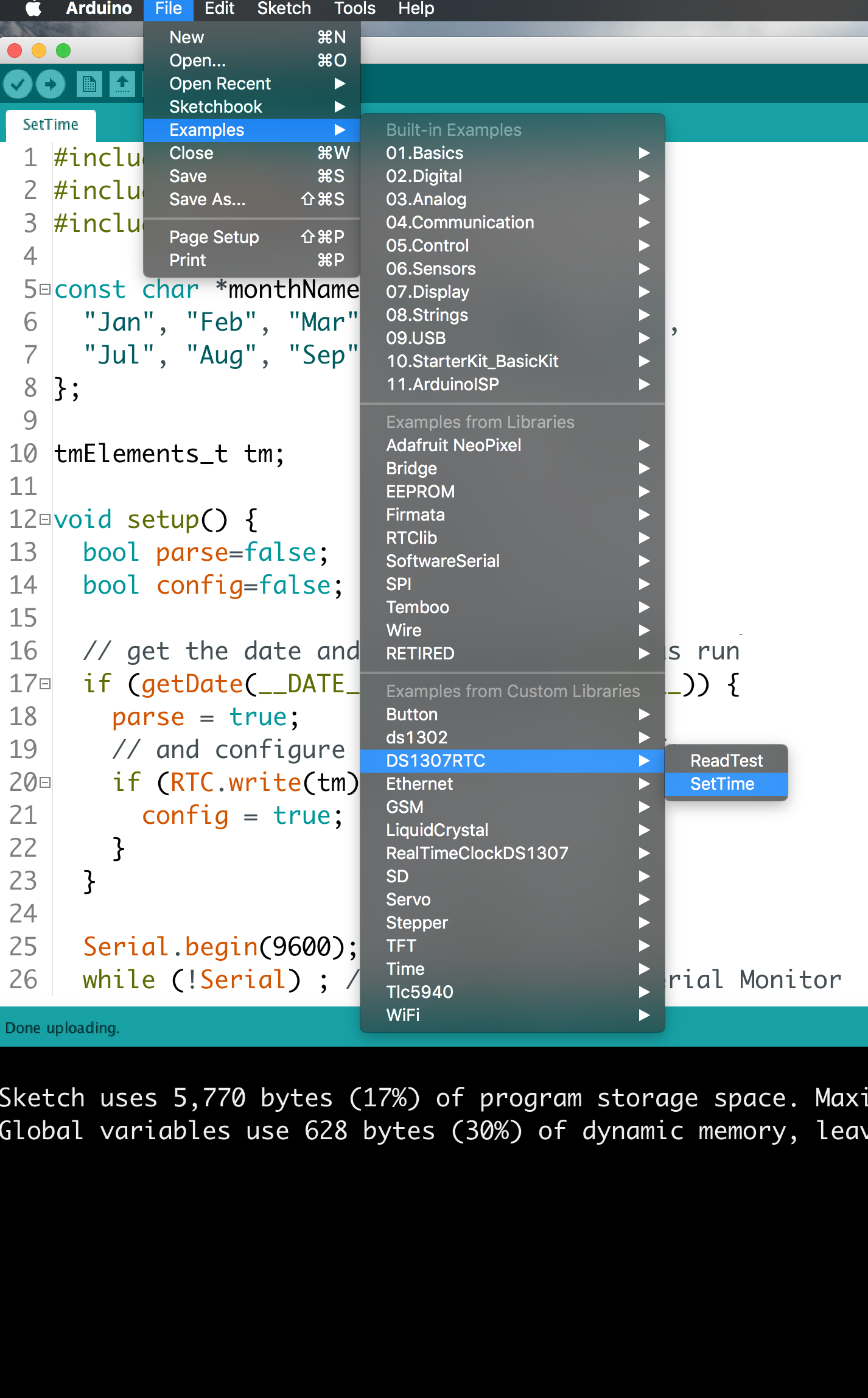Open the ds1302 library examples
The image size is (868, 1398).
pyautogui.click(x=513, y=737)
